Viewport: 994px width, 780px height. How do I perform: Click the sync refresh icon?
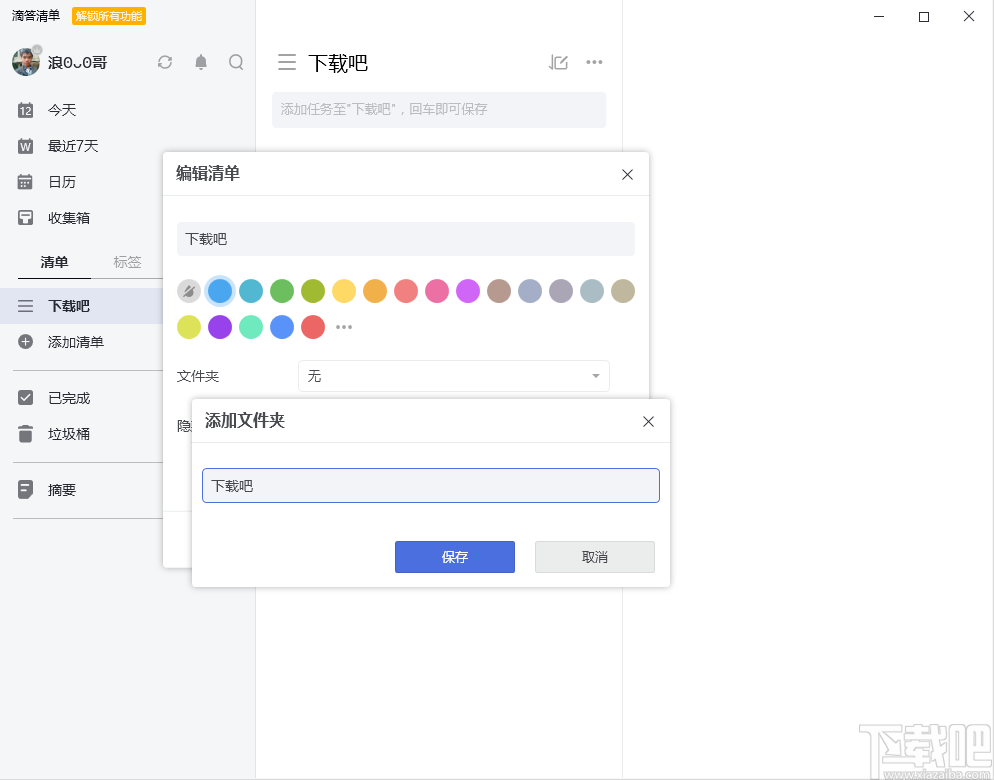pyautogui.click(x=165, y=62)
